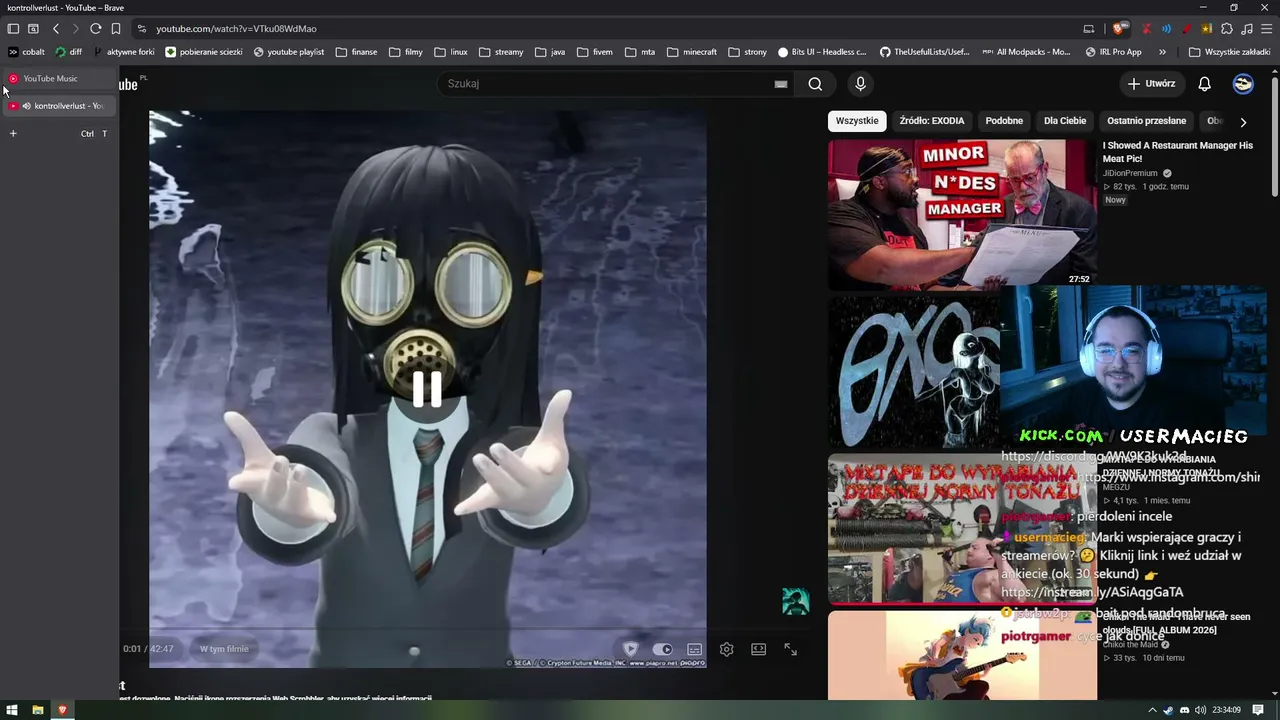1280x720 pixels.
Task: Click the YouTube search magnifier button
Action: coord(815,84)
